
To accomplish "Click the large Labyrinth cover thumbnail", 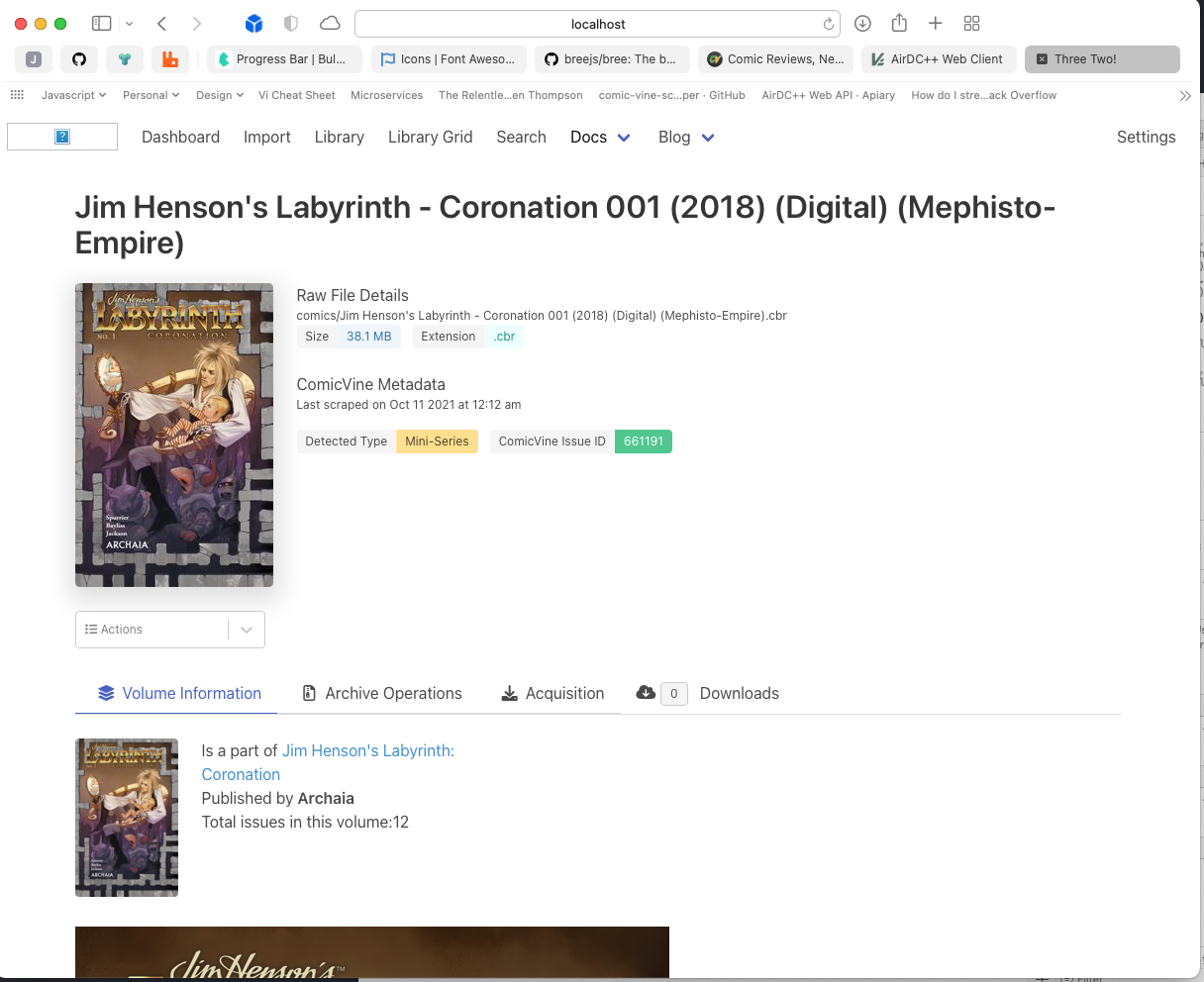I will (174, 436).
